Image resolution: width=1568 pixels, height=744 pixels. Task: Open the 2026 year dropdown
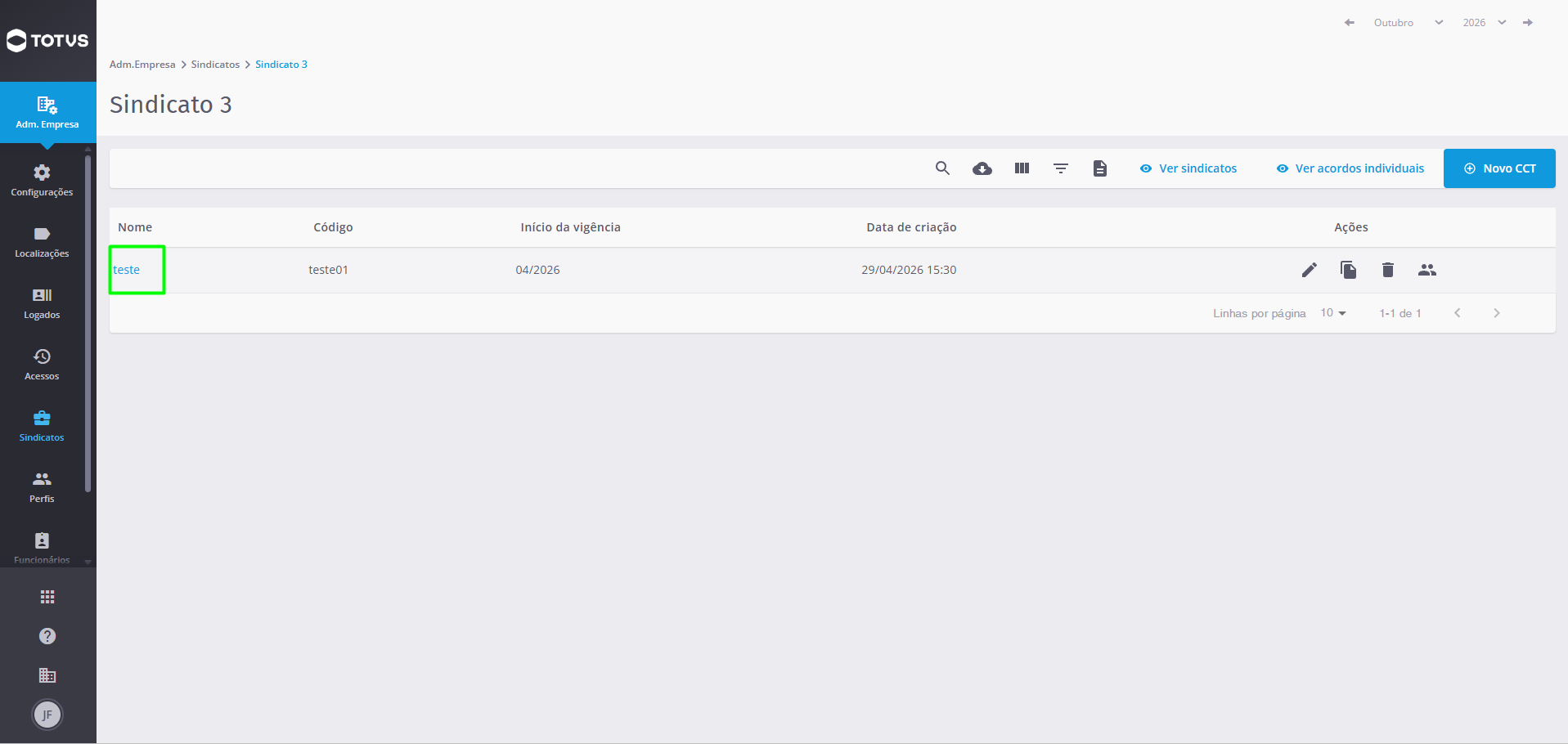1485,23
